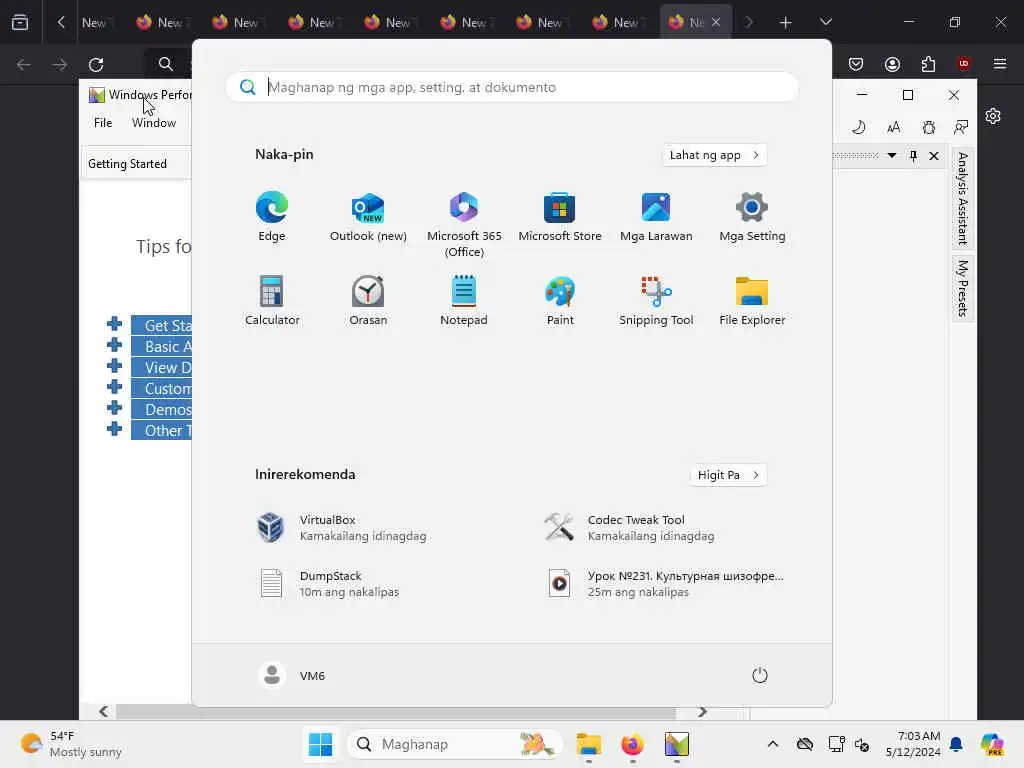Open Window menu in Performance Analyzer

[x=154, y=123]
